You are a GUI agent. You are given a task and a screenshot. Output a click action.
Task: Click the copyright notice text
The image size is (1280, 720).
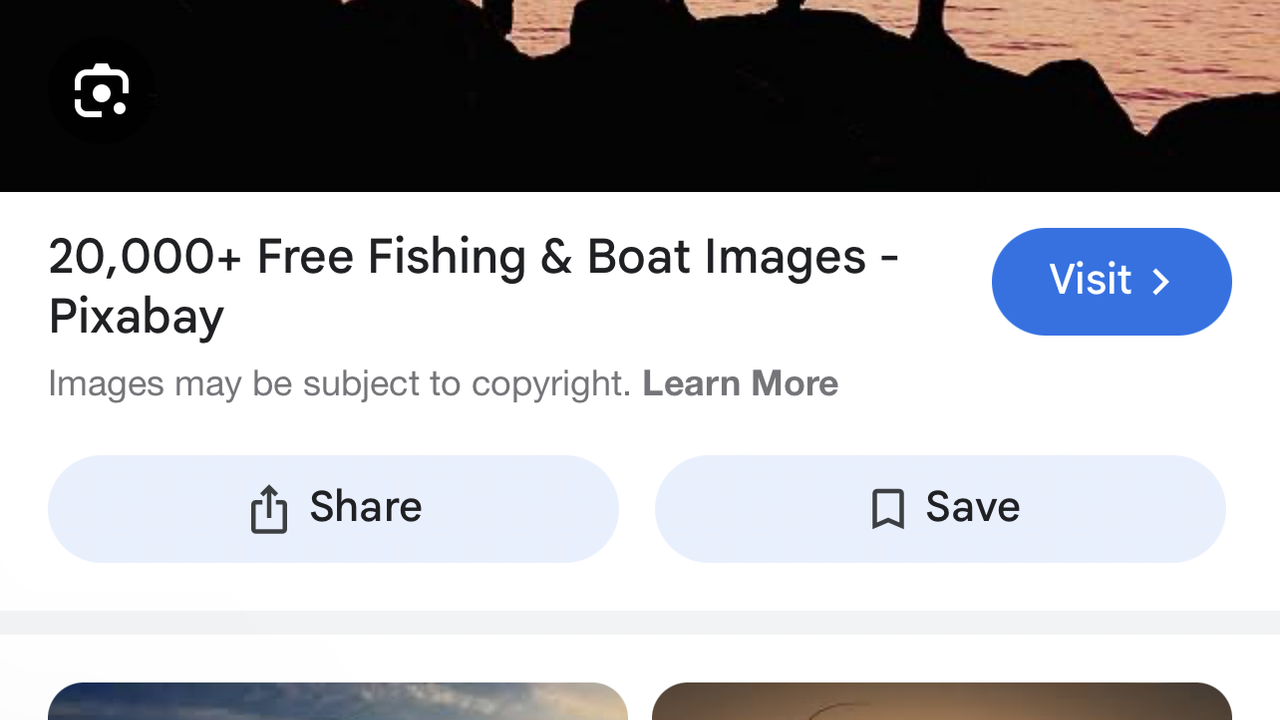point(340,384)
